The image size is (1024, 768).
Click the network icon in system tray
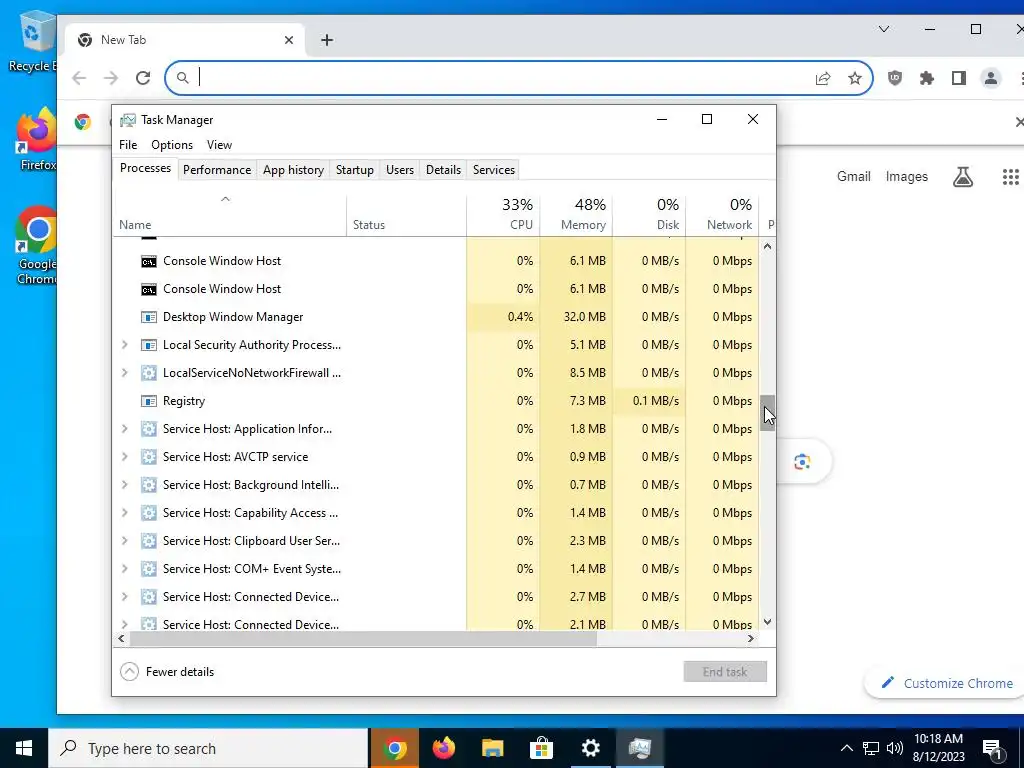click(x=871, y=748)
